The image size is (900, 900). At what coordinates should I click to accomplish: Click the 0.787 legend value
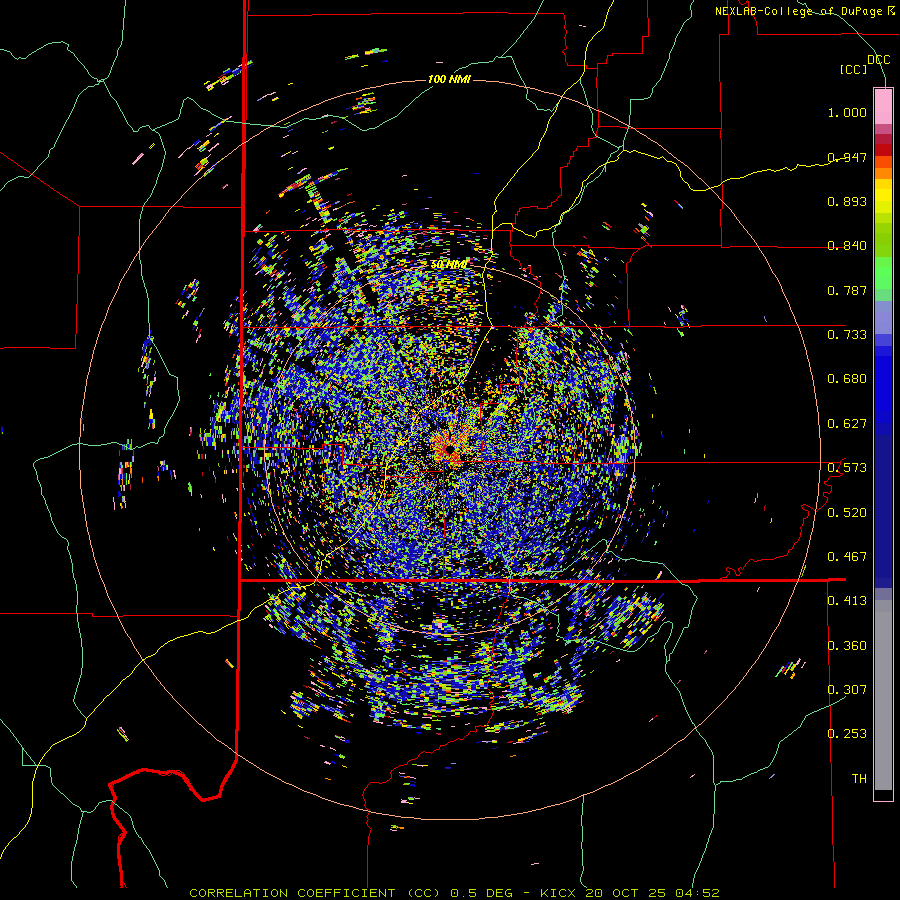847,290
